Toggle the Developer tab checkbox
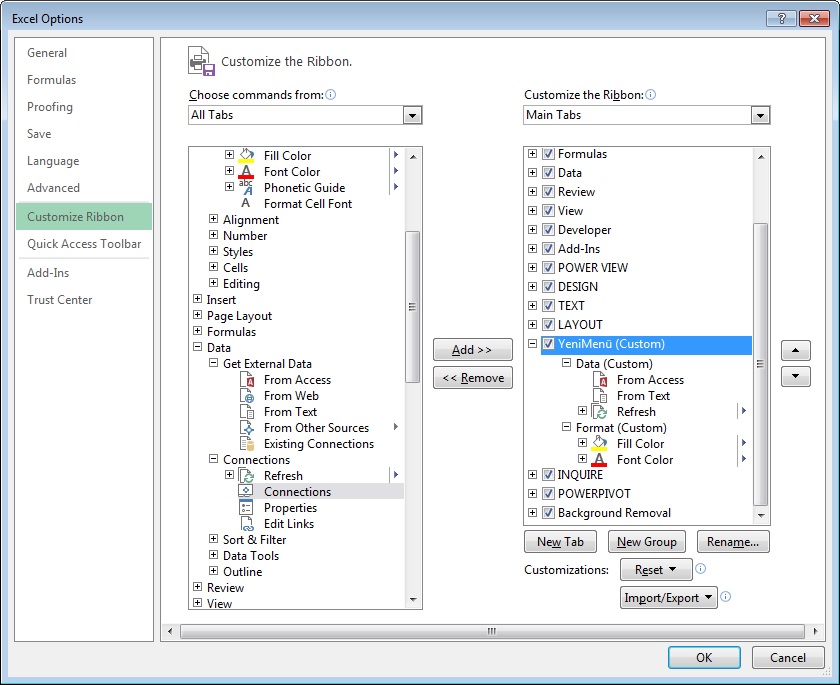The image size is (840, 685). pyautogui.click(x=548, y=229)
